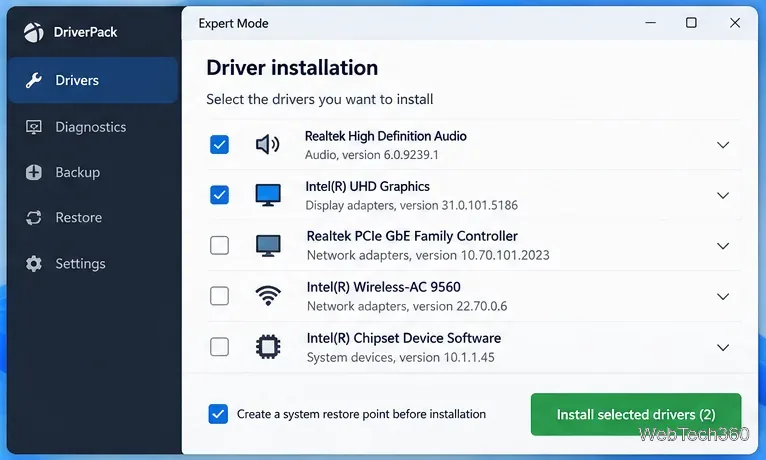Uncheck Realtek High Definition Audio driver
766x460 pixels.
219,145
